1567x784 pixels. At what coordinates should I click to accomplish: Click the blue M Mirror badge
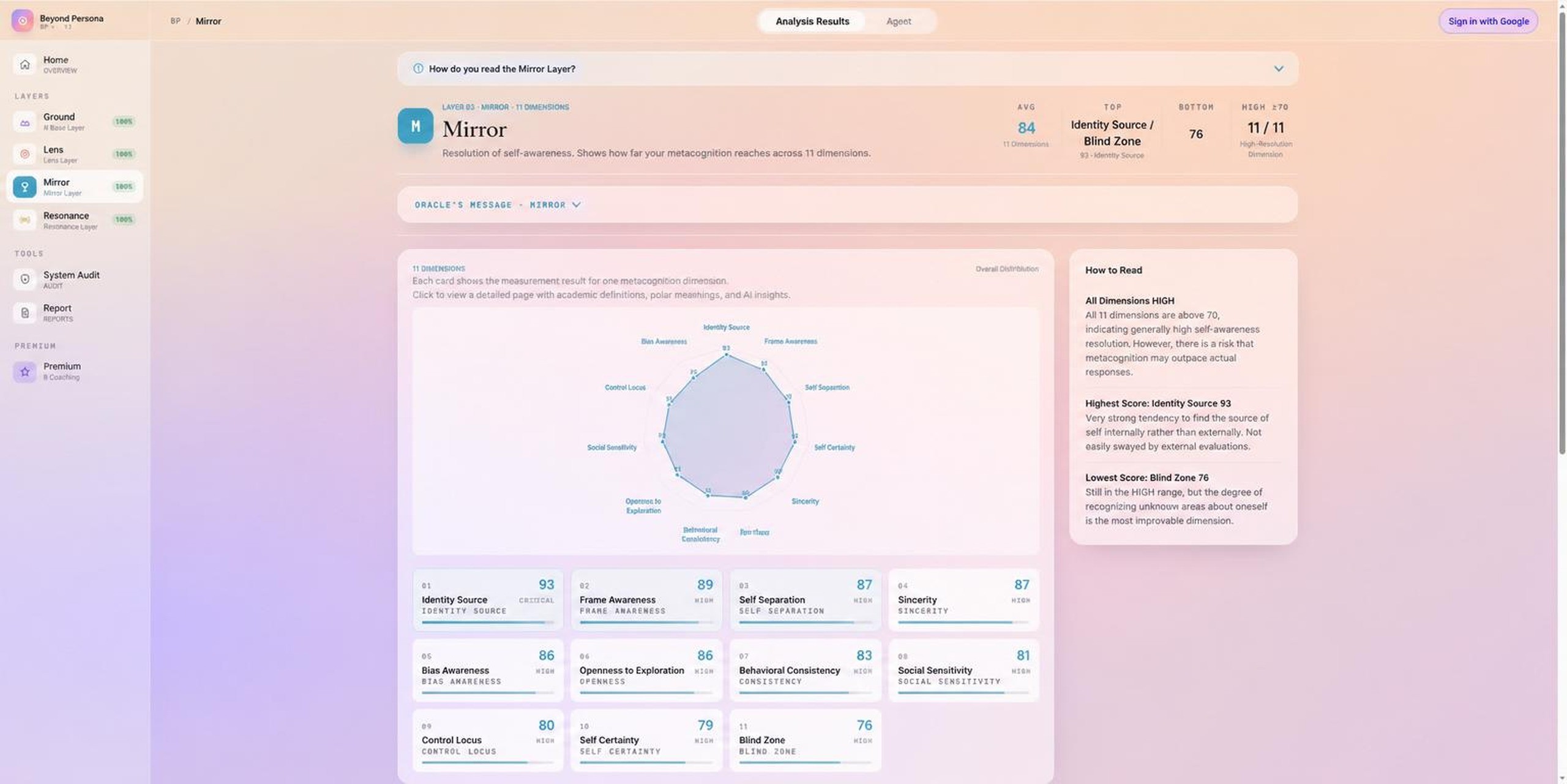(416, 126)
